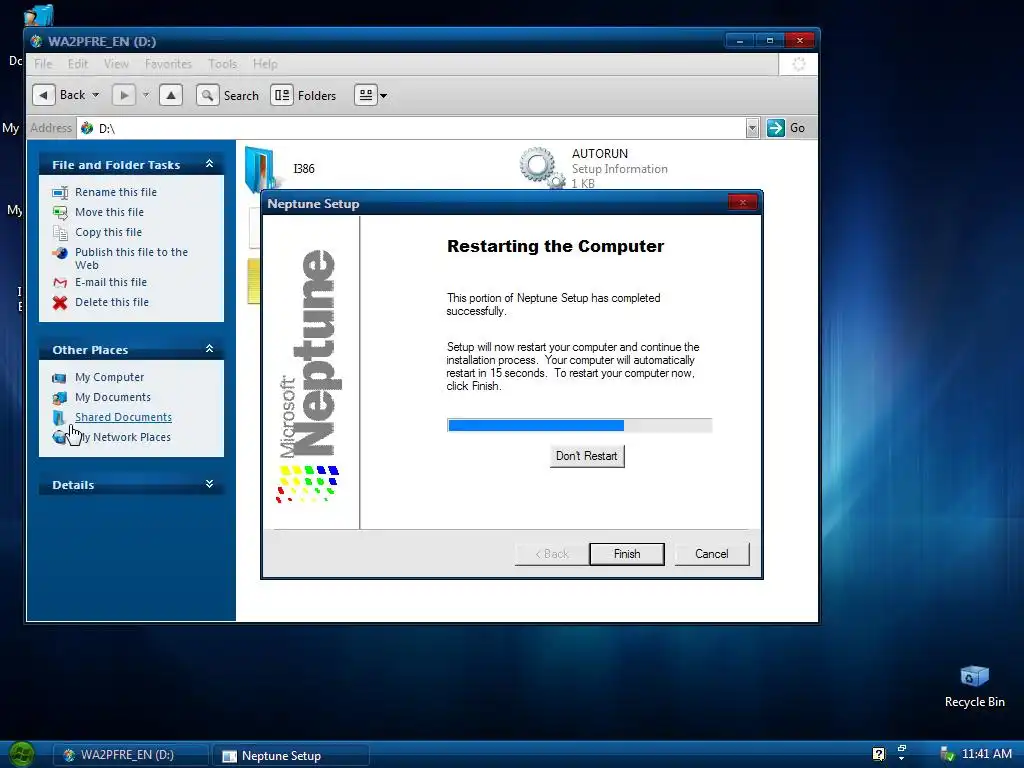Viewport: 1024px width, 768px height.
Task: Open the address bar dropdown arrow
Action: (752, 128)
